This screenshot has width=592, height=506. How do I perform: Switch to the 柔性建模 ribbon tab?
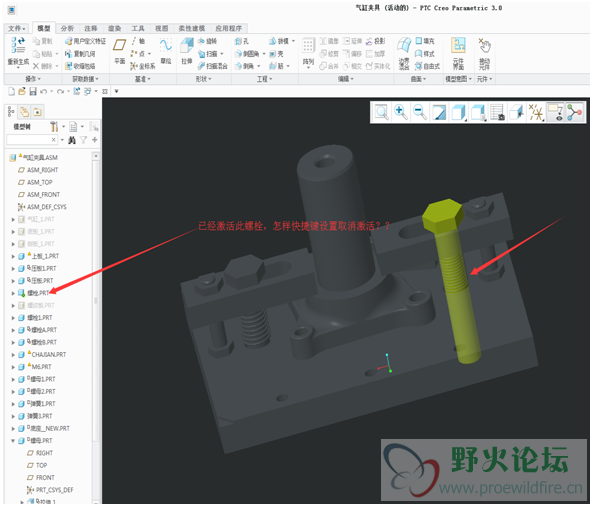tap(192, 28)
